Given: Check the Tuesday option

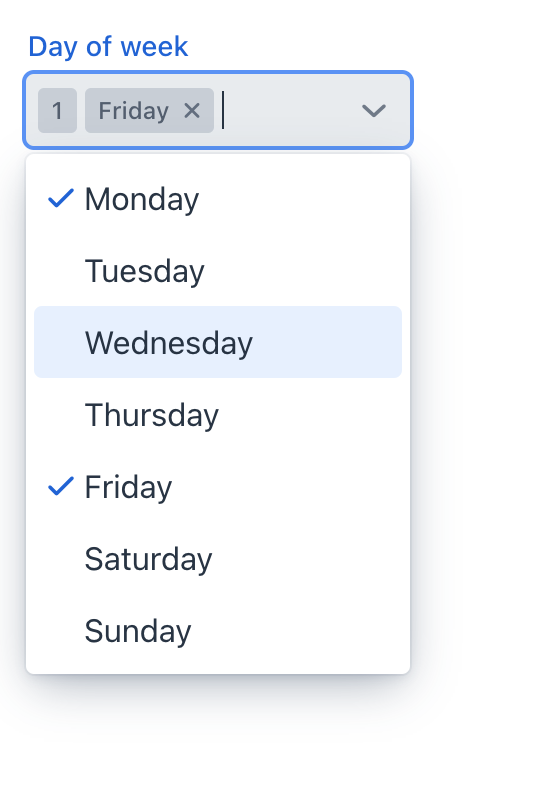Looking at the screenshot, I should coord(218,271).
